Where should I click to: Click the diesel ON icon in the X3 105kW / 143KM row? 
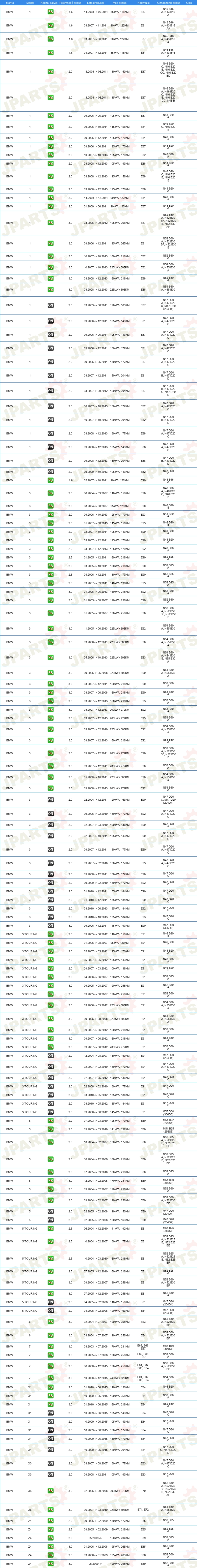50,1474
